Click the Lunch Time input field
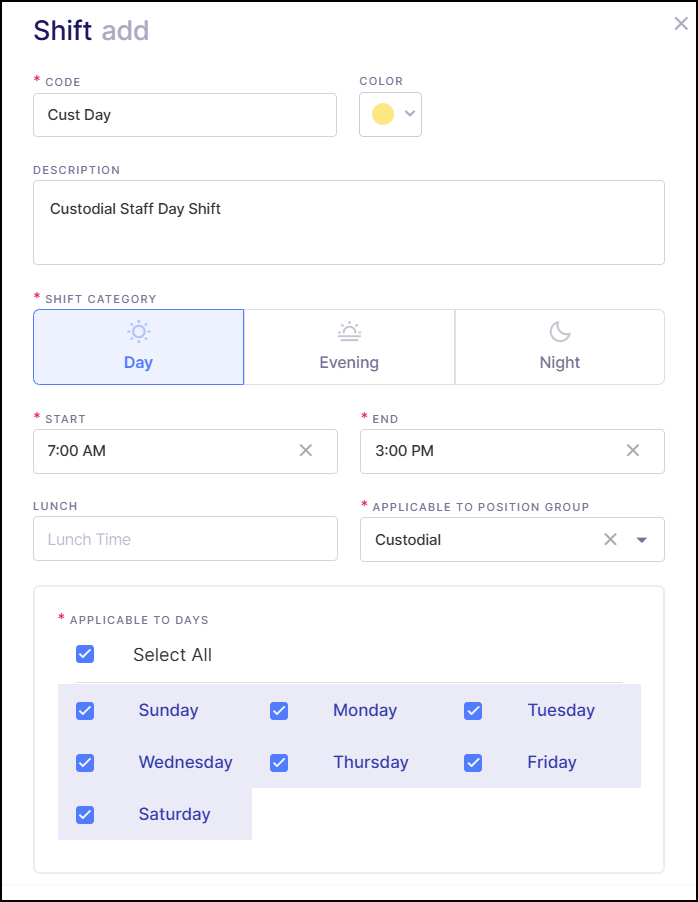The height and width of the screenshot is (902, 698). 185,540
